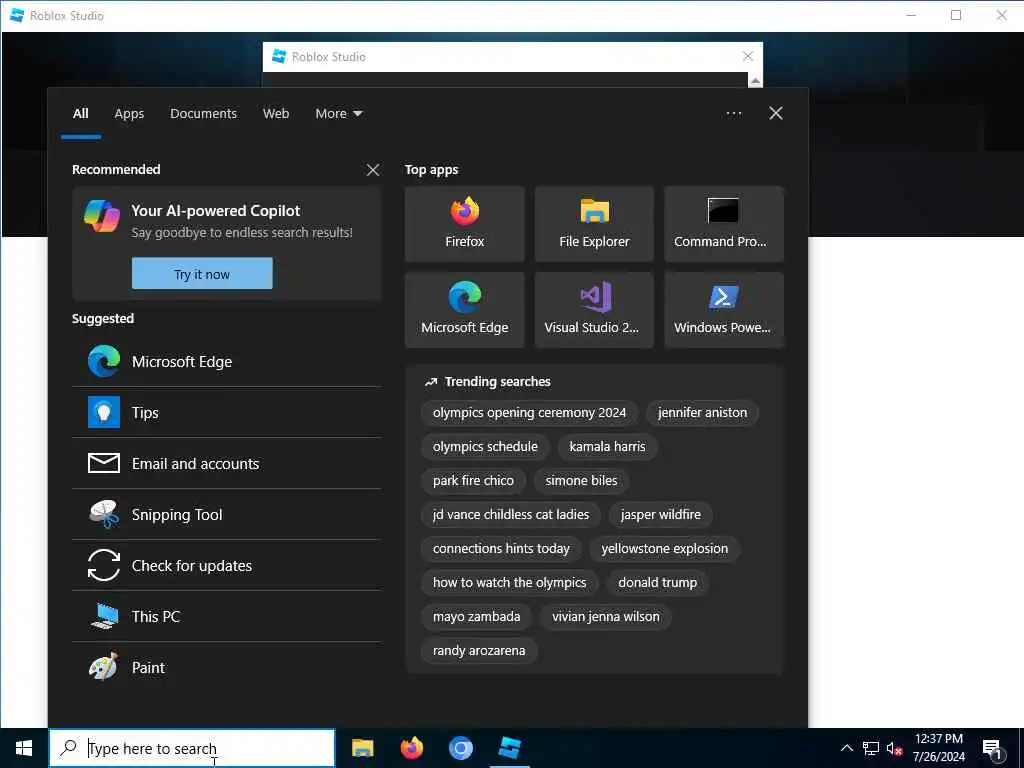This screenshot has width=1024, height=768.
Task: Expand the More filter dropdown
Action: point(338,114)
